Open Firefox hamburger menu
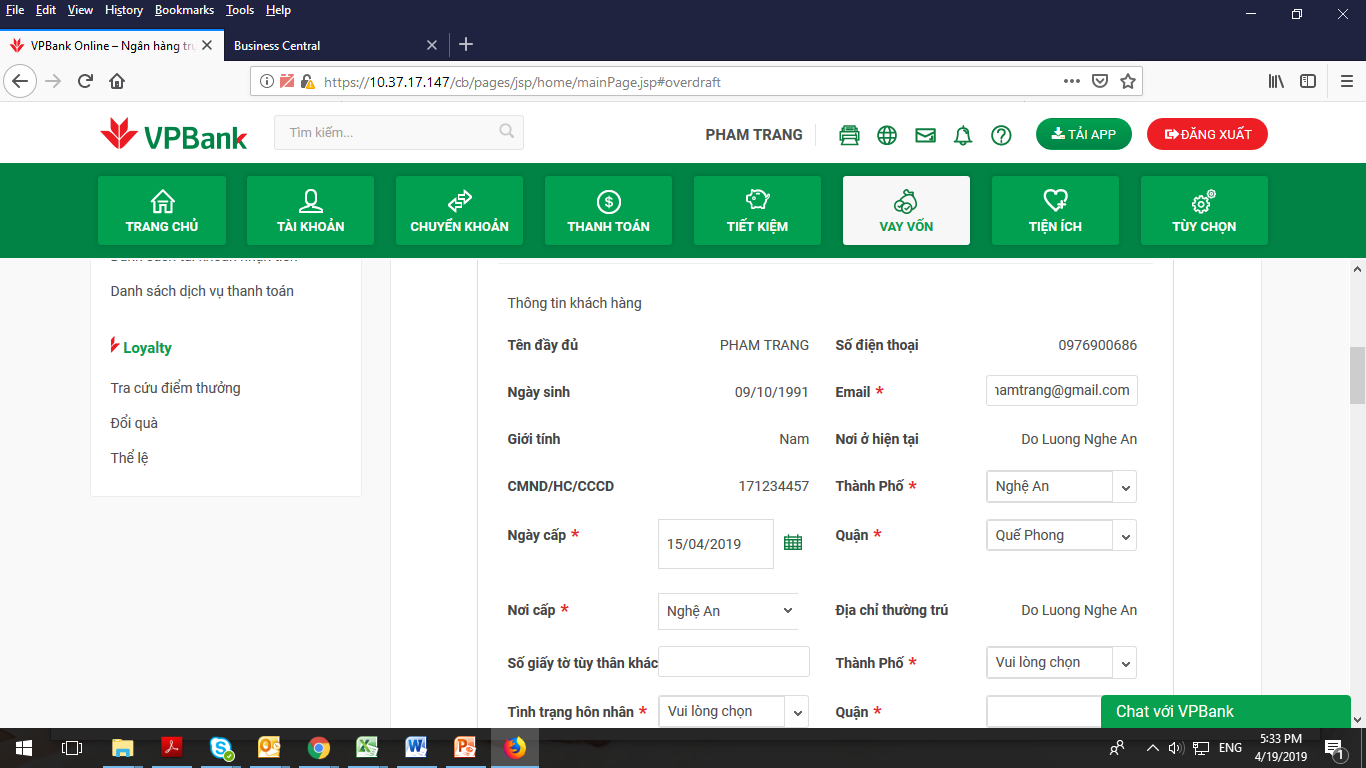 pyautogui.click(x=1345, y=81)
